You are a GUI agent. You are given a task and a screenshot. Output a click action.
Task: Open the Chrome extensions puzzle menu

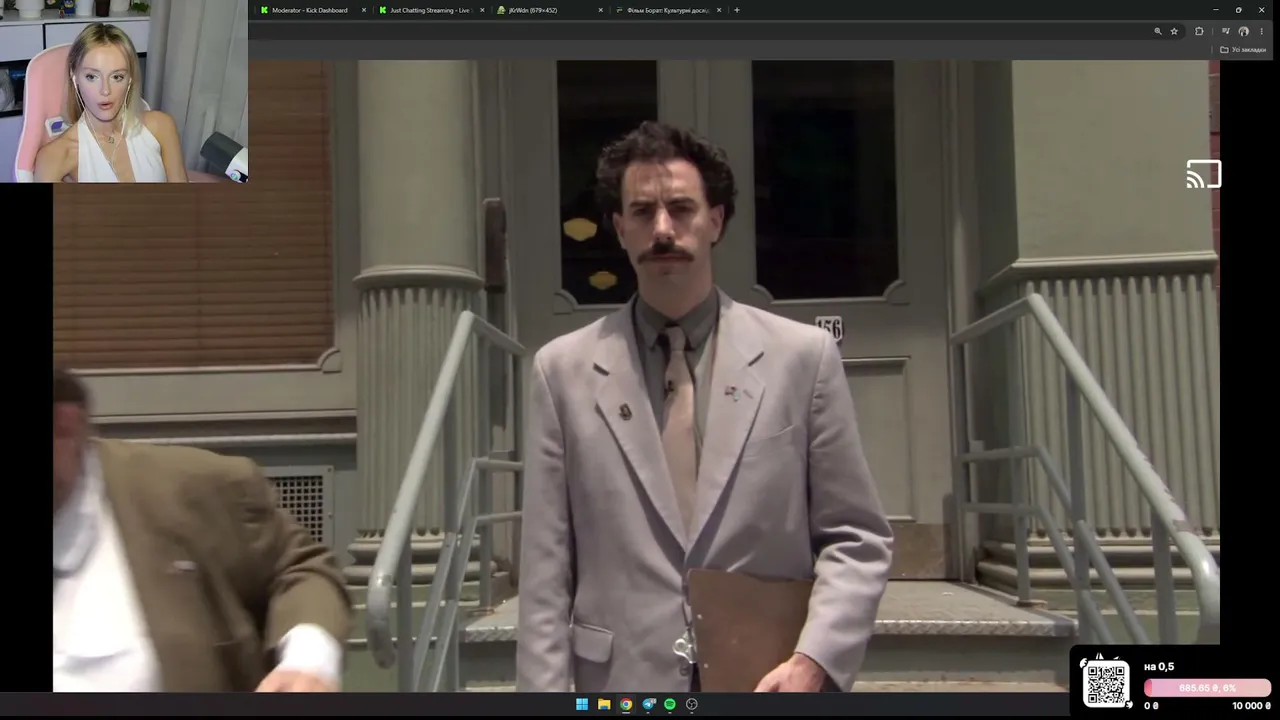coord(1200,31)
